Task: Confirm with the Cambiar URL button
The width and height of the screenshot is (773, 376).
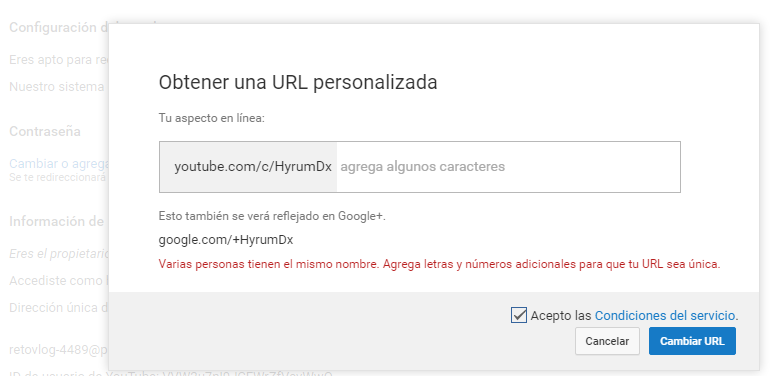Action: pos(692,341)
